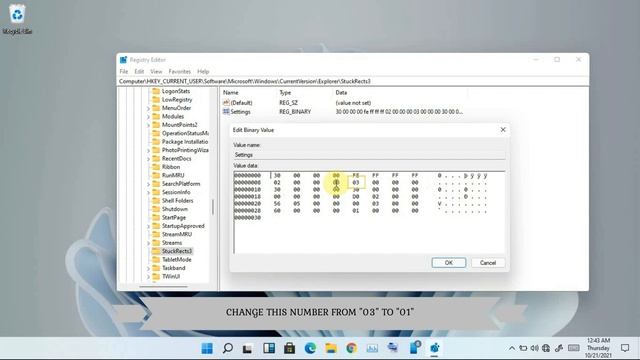The width and height of the screenshot is (640, 360).
Task: Open taskbar Search
Action: tap(228, 348)
